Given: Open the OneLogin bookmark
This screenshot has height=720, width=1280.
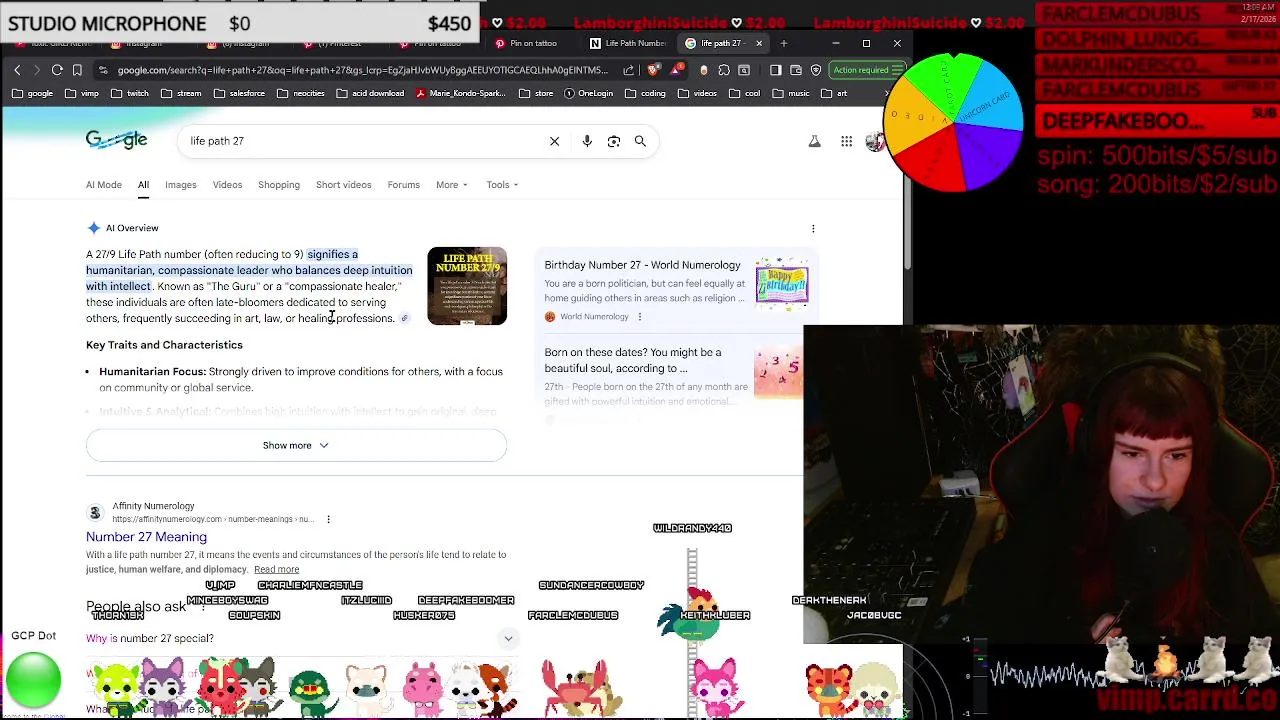Looking at the screenshot, I should click(587, 93).
